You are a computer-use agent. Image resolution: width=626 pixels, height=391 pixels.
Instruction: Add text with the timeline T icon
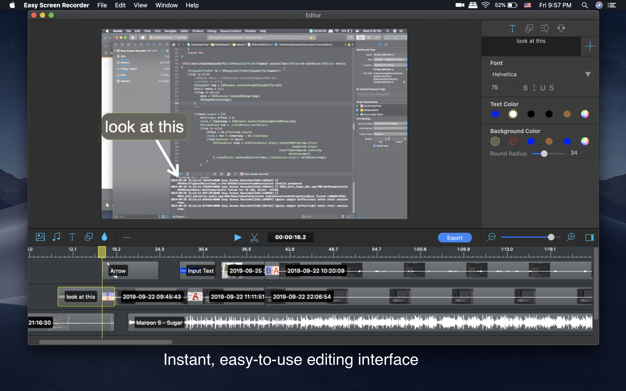[72, 237]
